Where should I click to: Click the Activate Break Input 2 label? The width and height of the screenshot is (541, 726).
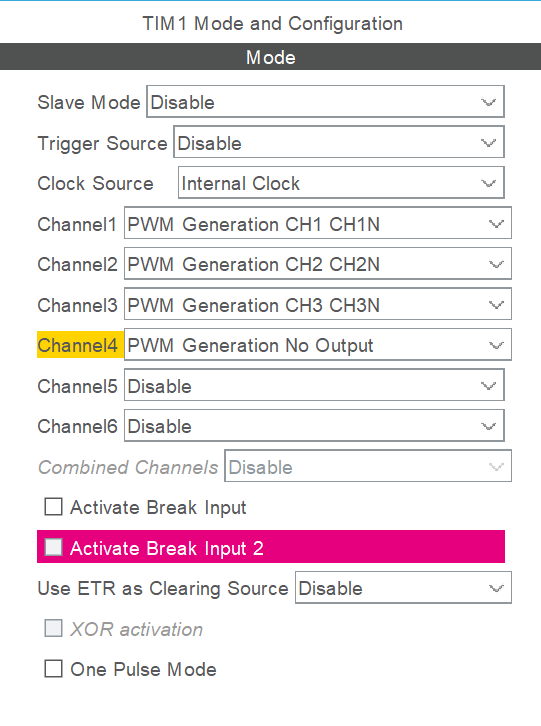[x=167, y=548]
